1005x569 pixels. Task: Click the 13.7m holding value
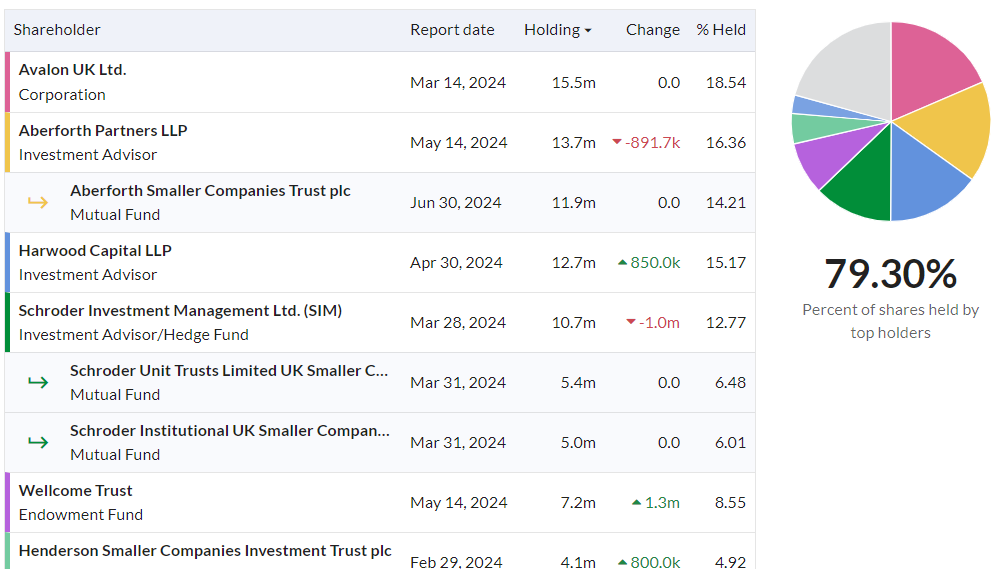(574, 142)
